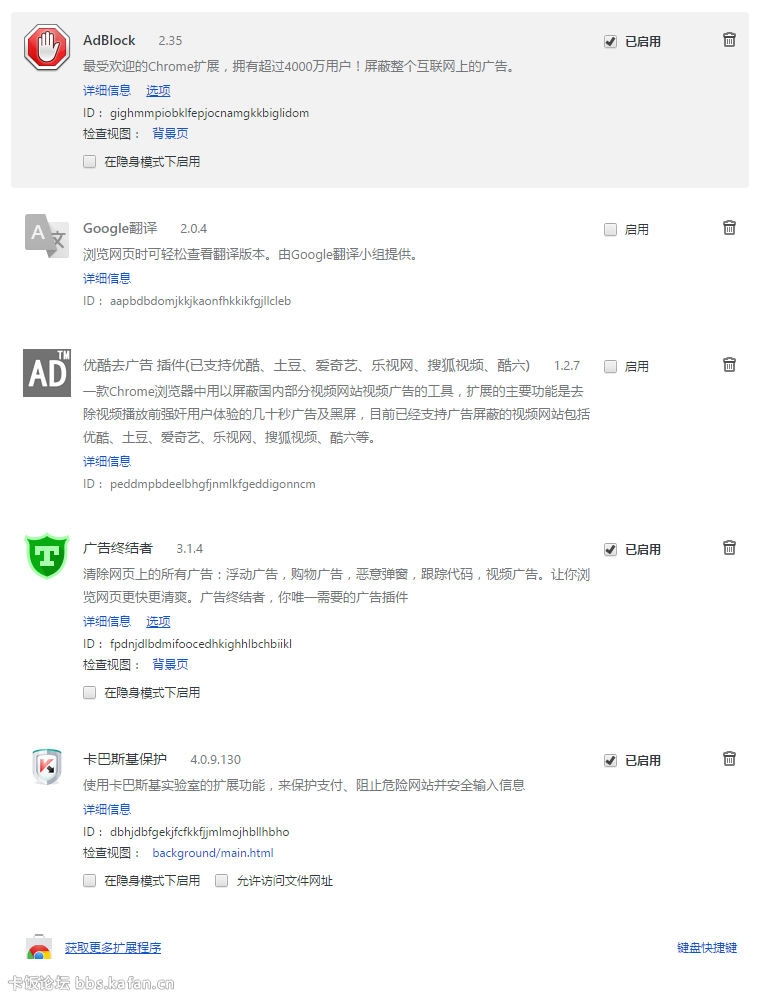Click the 优酷去广告 插件 title text
The width and height of the screenshot is (768, 999).
[x=307, y=365]
